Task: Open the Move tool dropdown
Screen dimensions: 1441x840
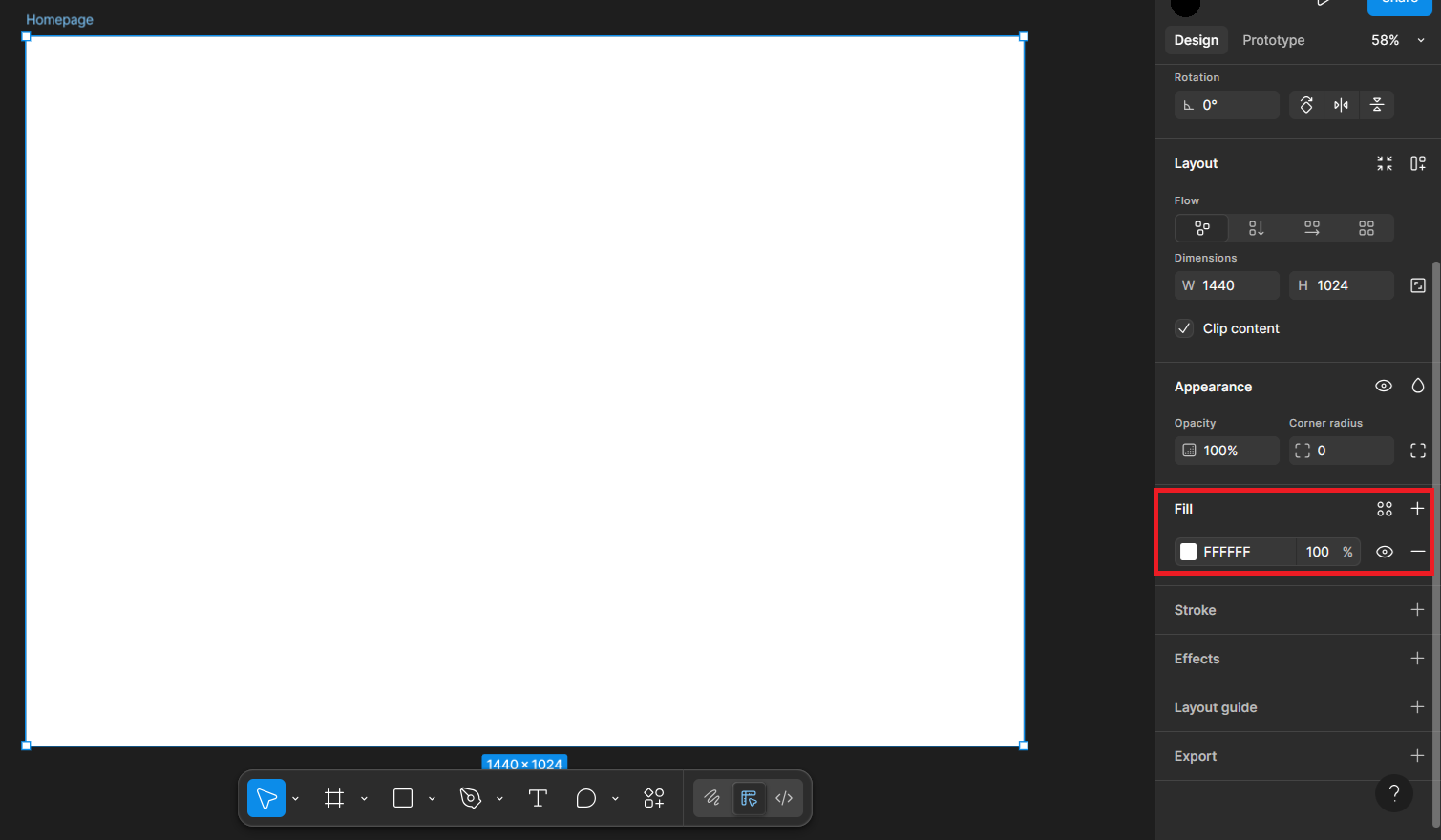Action: 295,798
